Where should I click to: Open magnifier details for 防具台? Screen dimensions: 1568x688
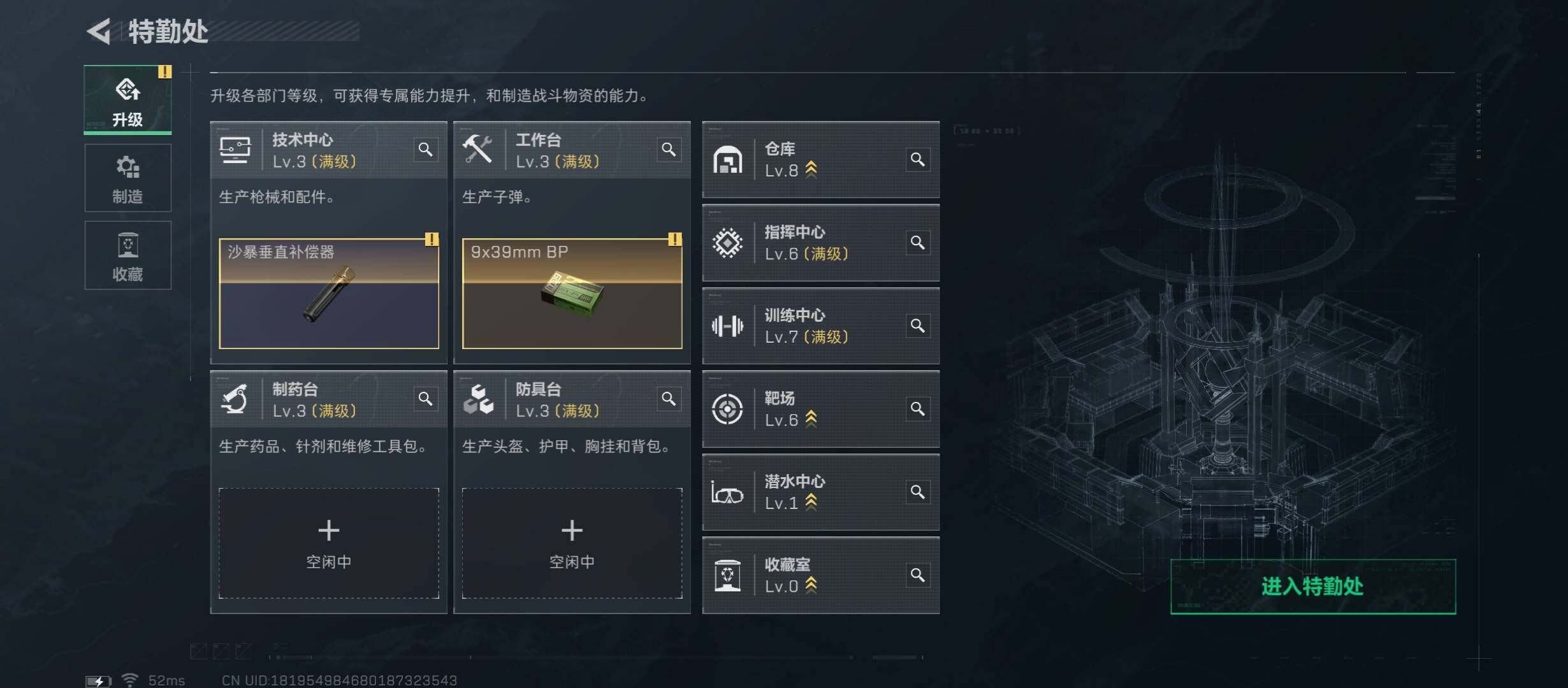click(x=669, y=399)
